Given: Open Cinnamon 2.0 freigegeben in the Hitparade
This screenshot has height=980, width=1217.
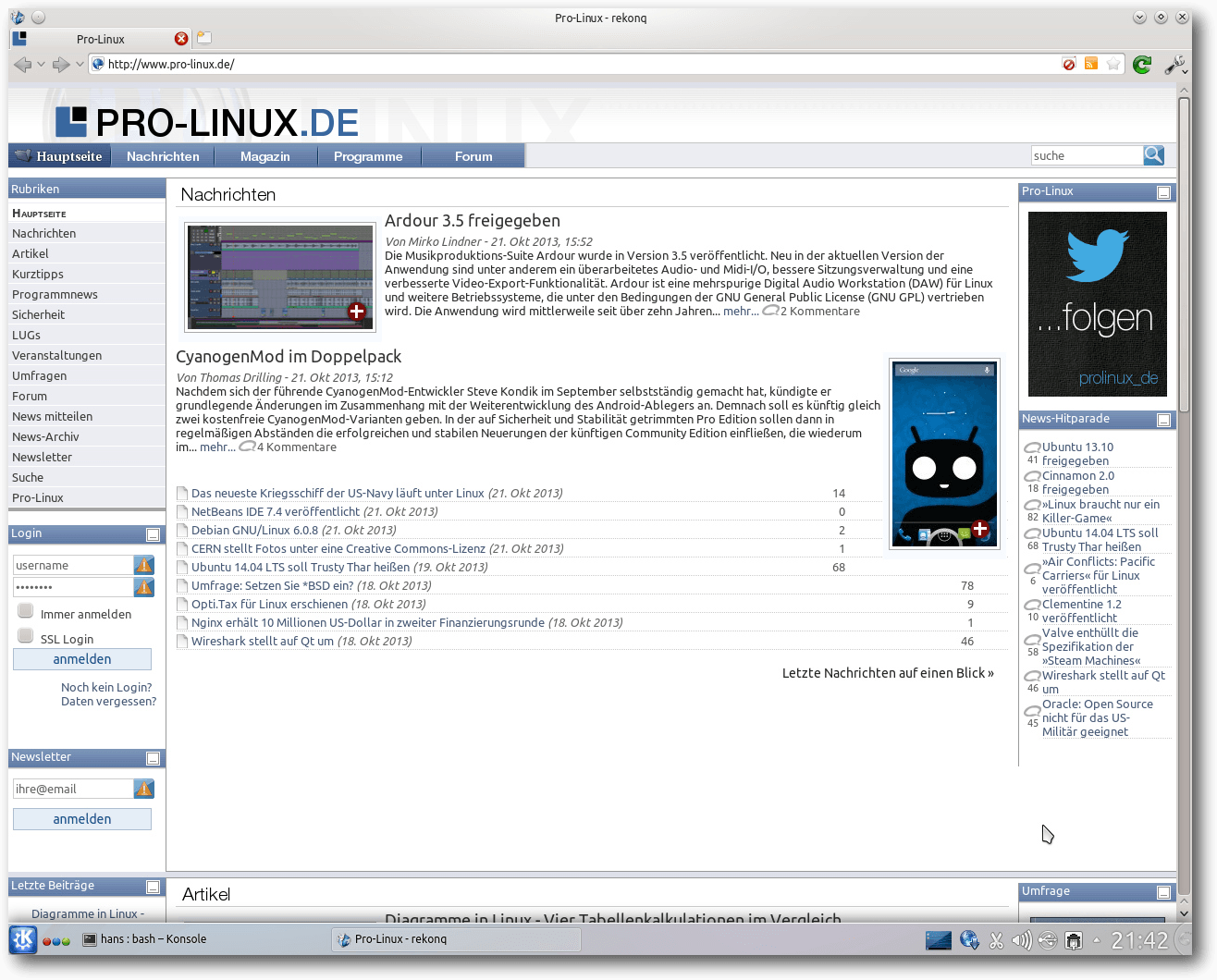Looking at the screenshot, I should pyautogui.click(x=1078, y=483).
